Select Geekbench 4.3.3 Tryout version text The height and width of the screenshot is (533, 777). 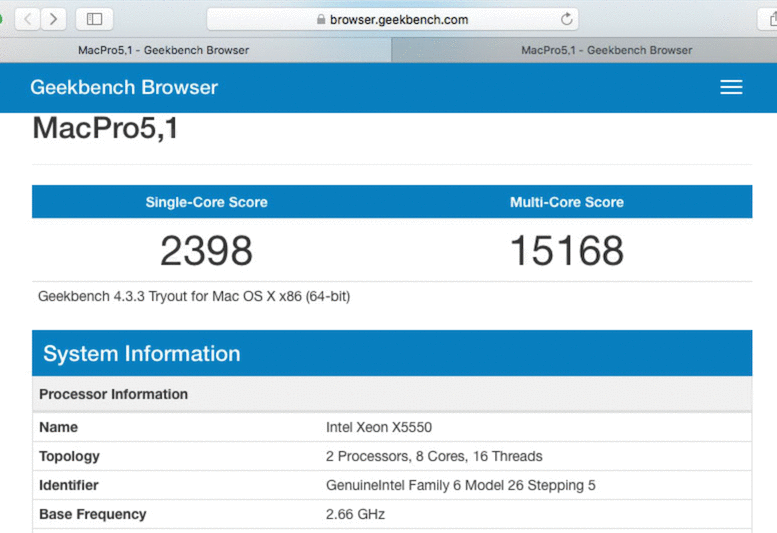(x=194, y=296)
